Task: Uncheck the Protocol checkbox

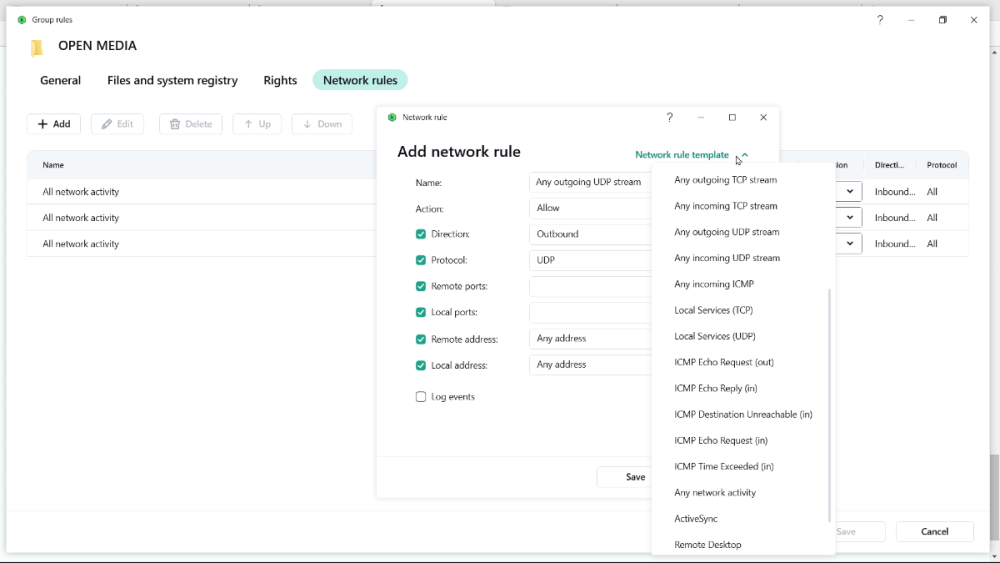Action: [x=421, y=260]
